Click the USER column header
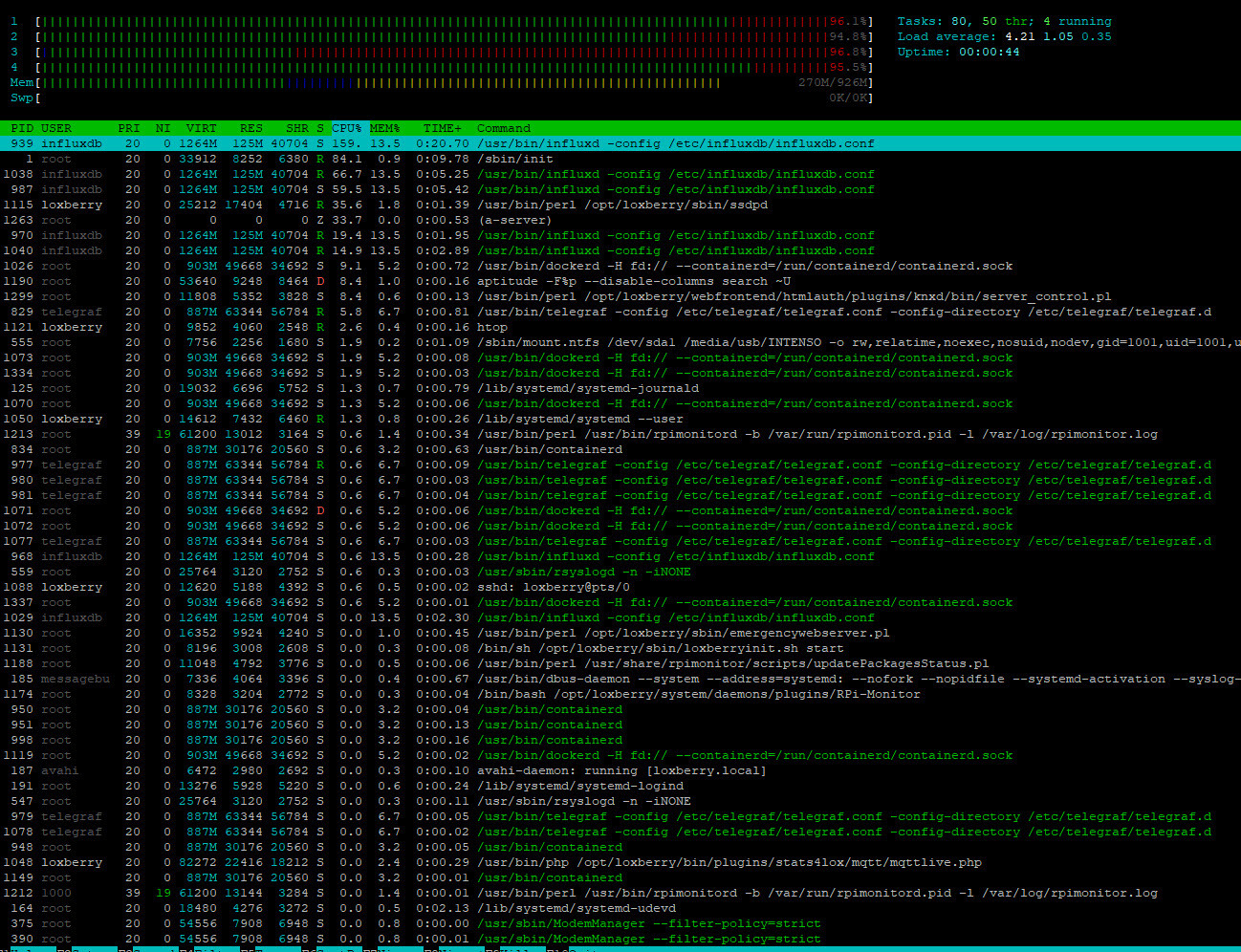Screen dimensions: 1241x952 [56, 128]
